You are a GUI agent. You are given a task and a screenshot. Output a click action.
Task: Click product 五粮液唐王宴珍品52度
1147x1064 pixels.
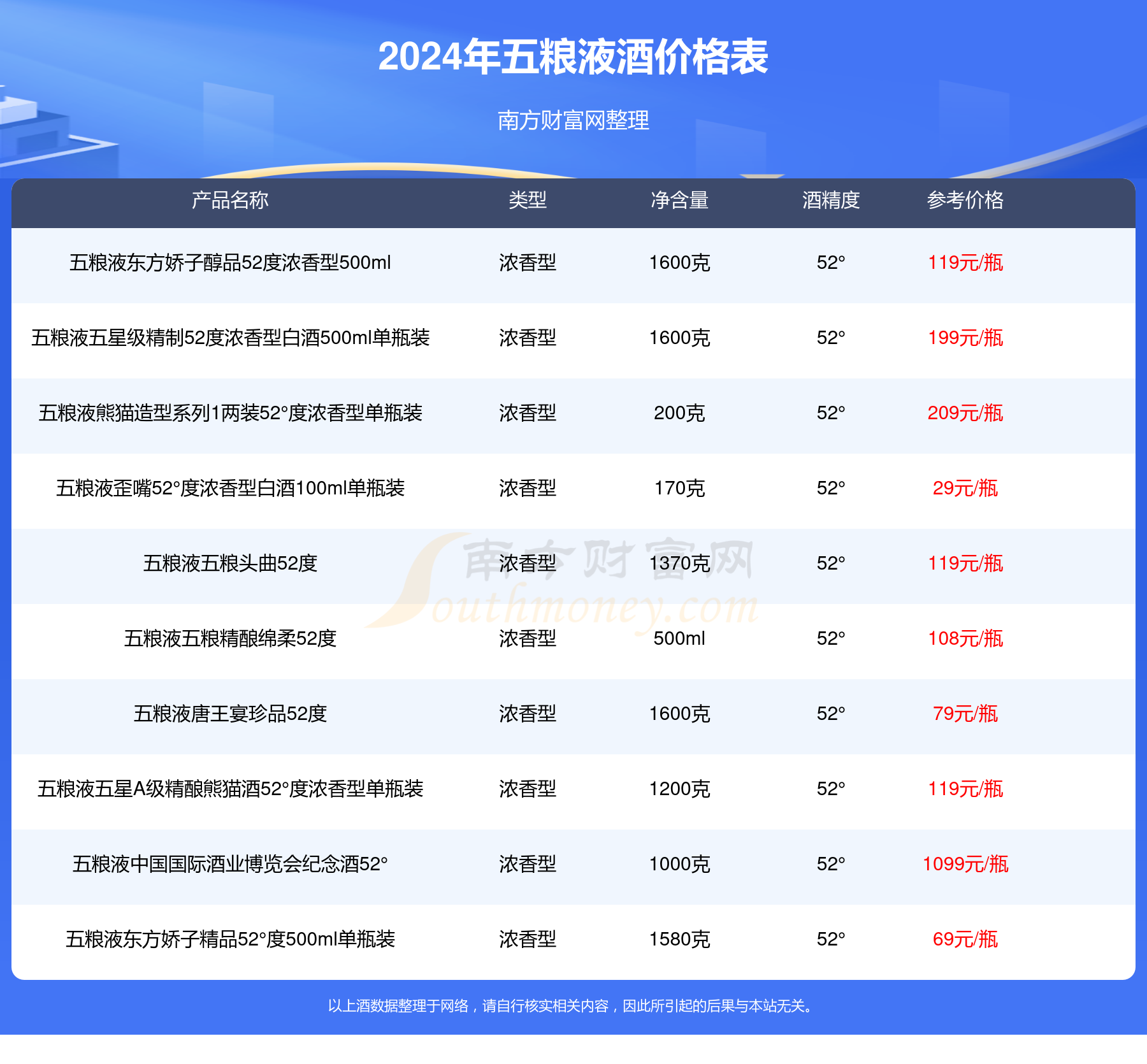coord(230,714)
